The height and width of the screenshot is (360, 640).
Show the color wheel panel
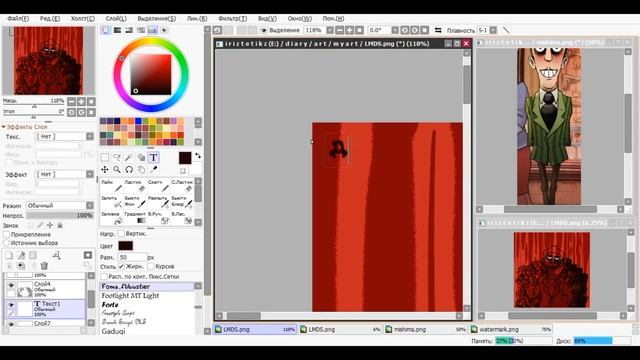105,30
